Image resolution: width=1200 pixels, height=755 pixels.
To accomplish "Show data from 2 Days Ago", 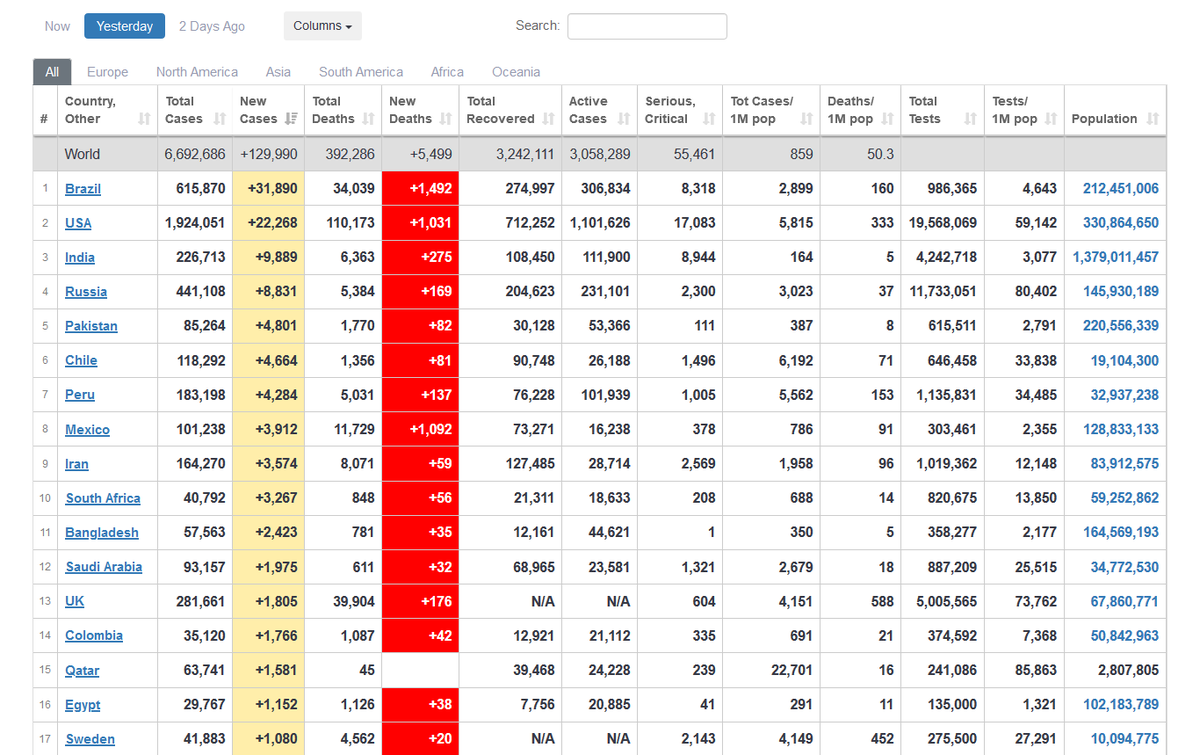I will pos(212,26).
